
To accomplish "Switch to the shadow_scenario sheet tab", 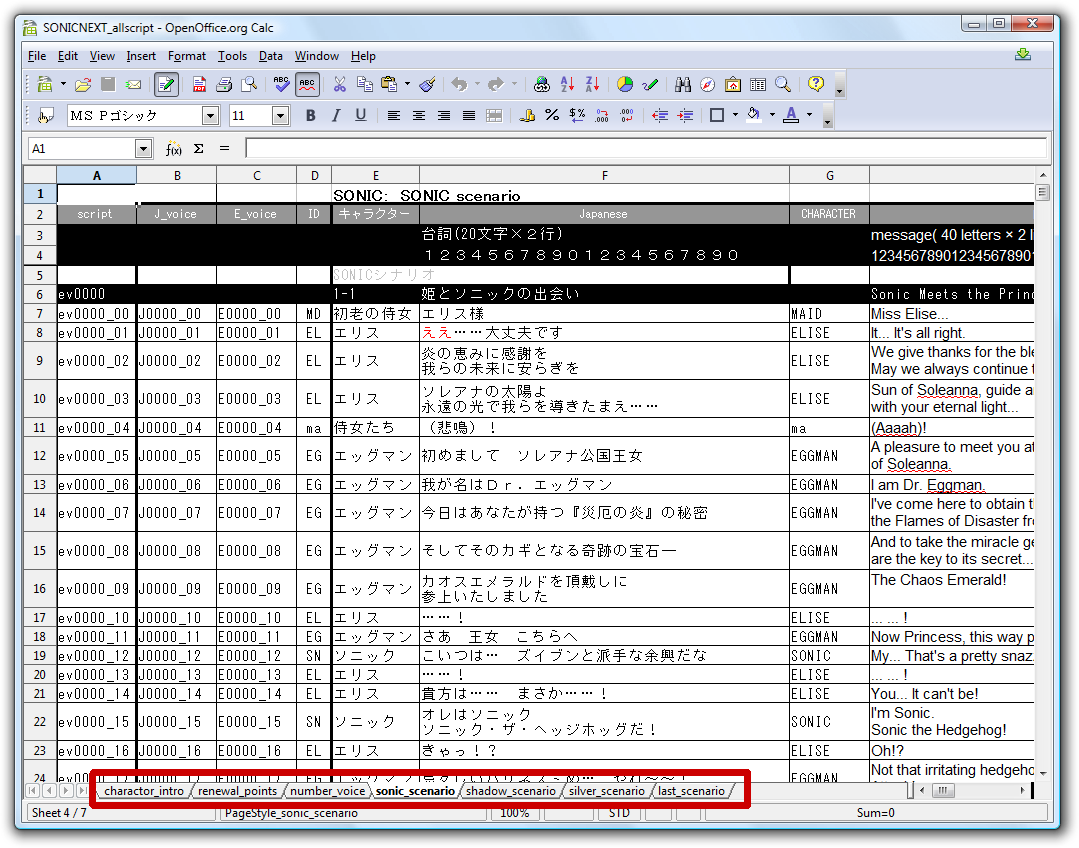I will click(x=510, y=791).
